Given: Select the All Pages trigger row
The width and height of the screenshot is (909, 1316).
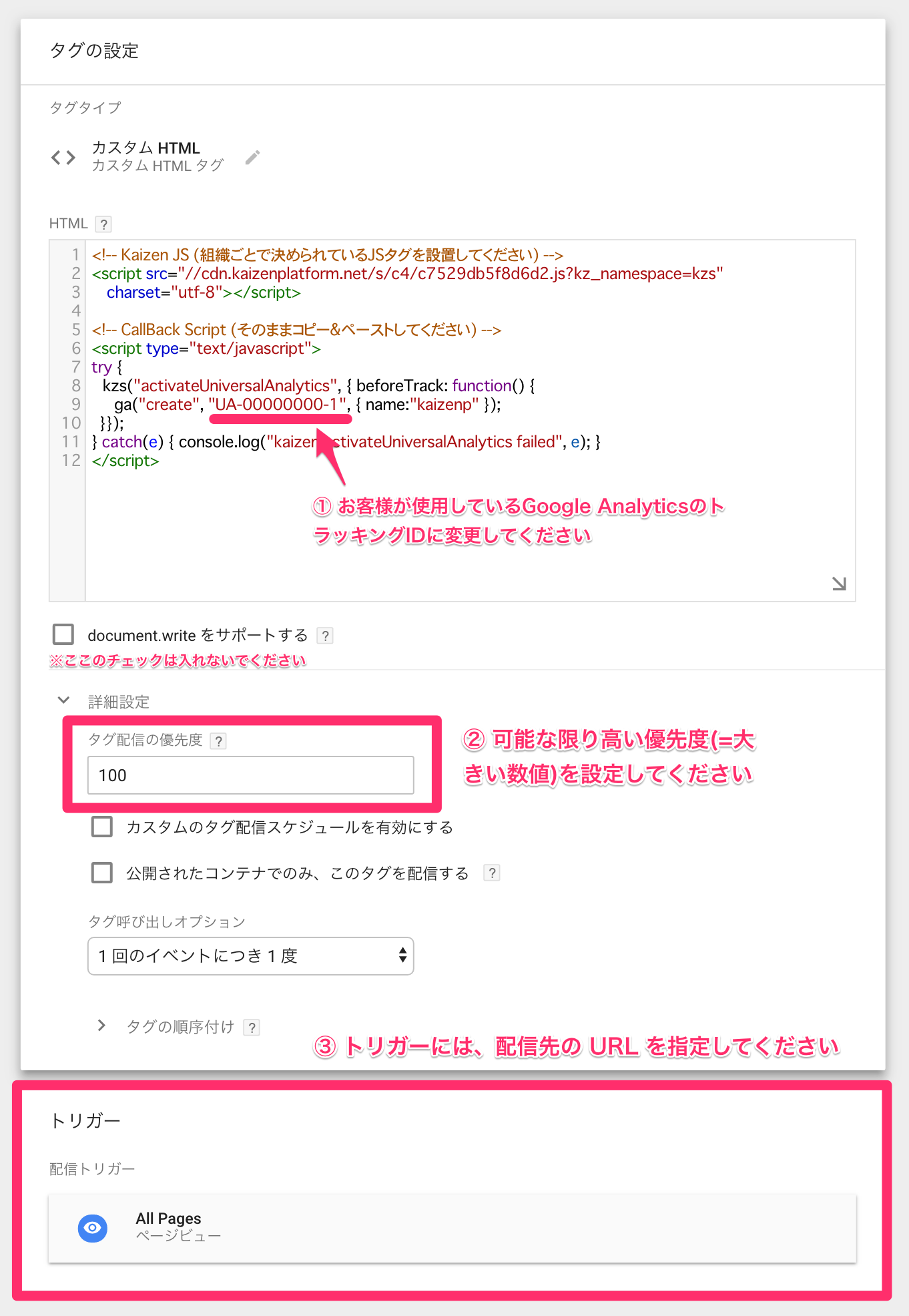Looking at the screenshot, I should (452, 1228).
